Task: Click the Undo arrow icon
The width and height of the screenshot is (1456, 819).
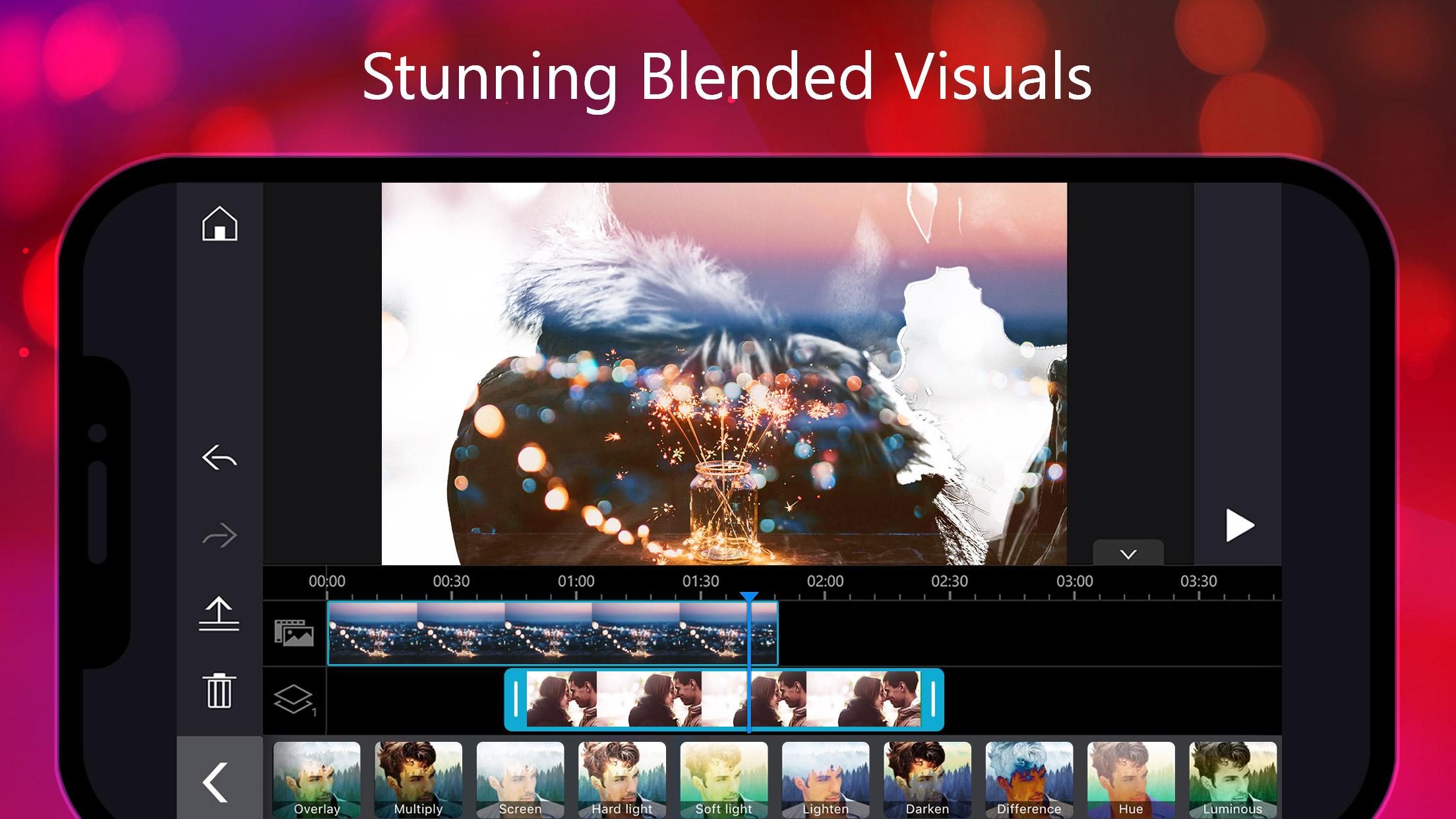Action: 220,458
